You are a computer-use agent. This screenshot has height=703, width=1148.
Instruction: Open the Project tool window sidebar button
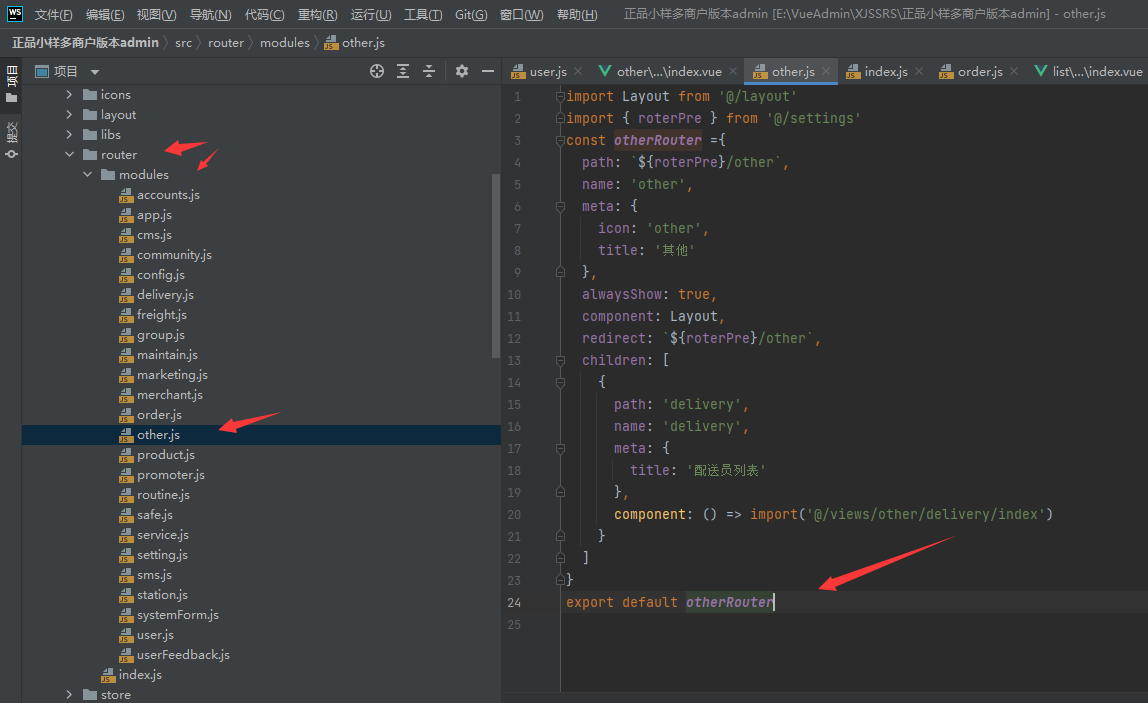pyautogui.click(x=12, y=84)
